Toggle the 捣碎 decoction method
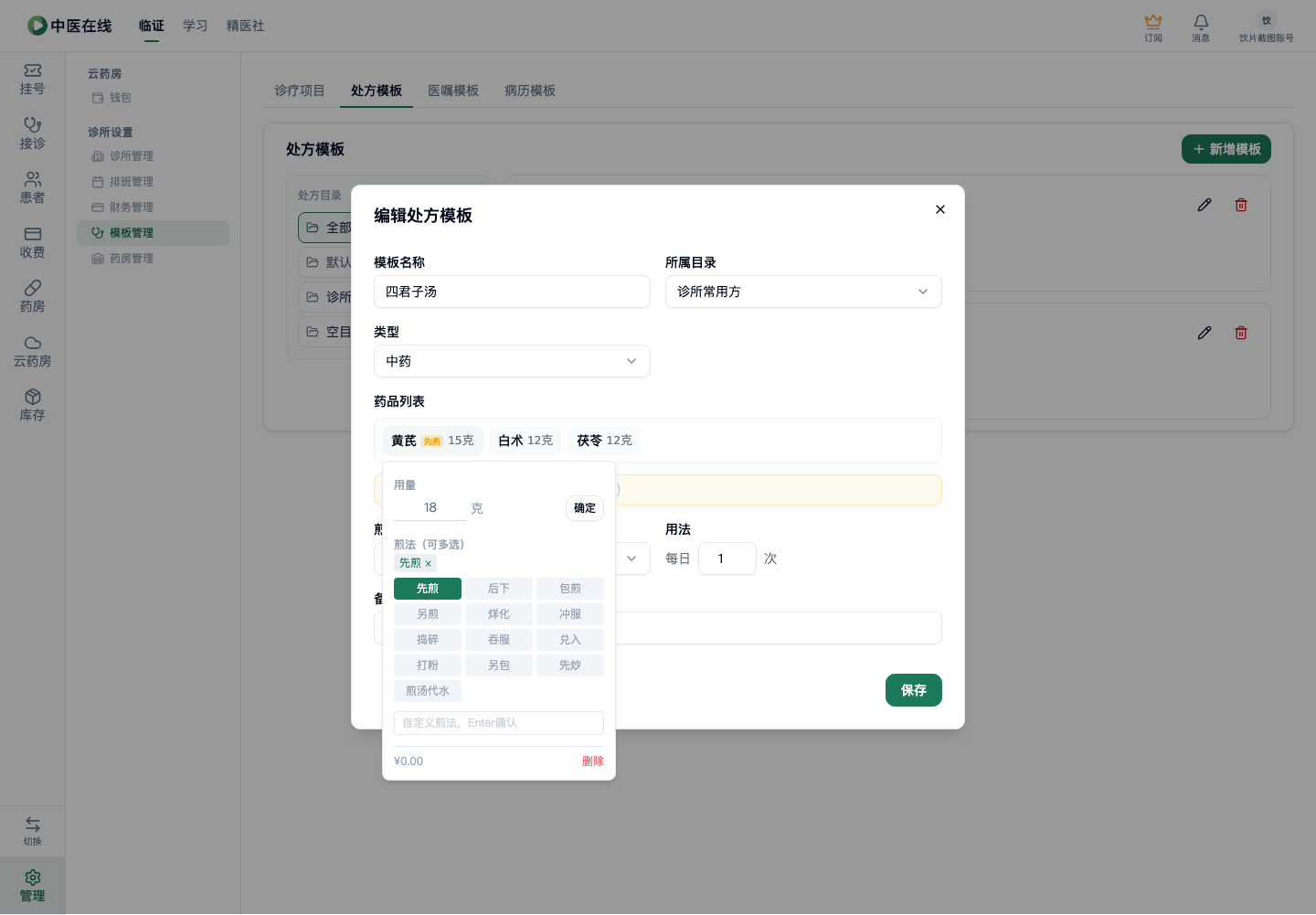 pyautogui.click(x=428, y=640)
